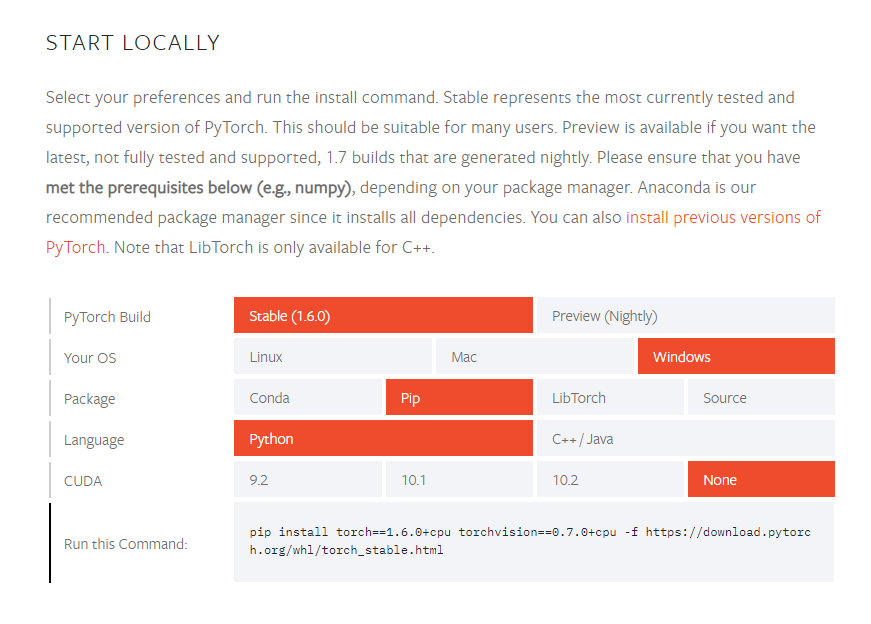871x624 pixels.
Task: Select the Stable (1.6.0) build option
Action: click(383, 315)
